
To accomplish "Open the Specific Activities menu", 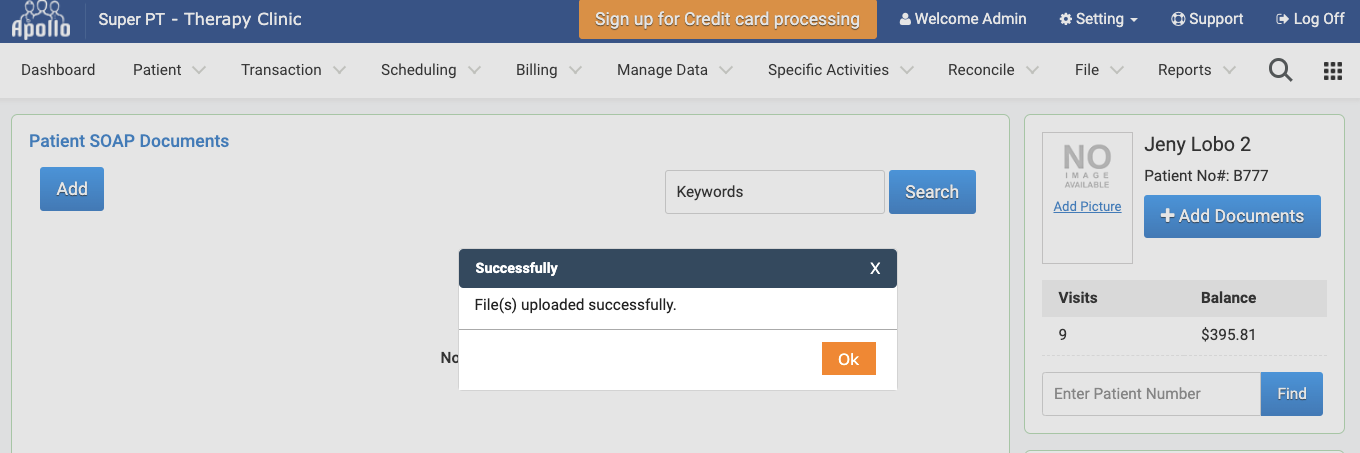I will coord(840,70).
